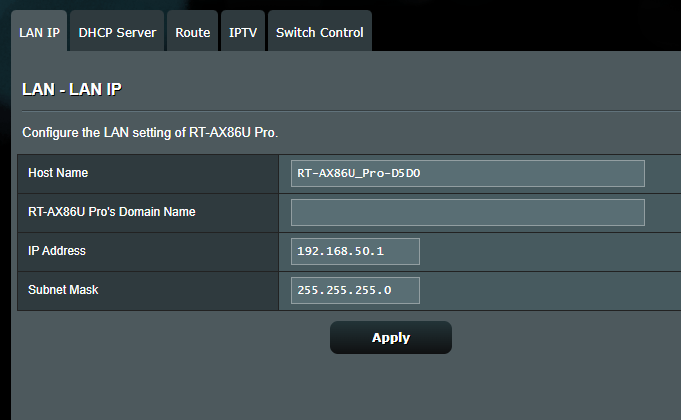
Task: Click the 'Configure the LAN setting' description text
Action: [x=150, y=132]
